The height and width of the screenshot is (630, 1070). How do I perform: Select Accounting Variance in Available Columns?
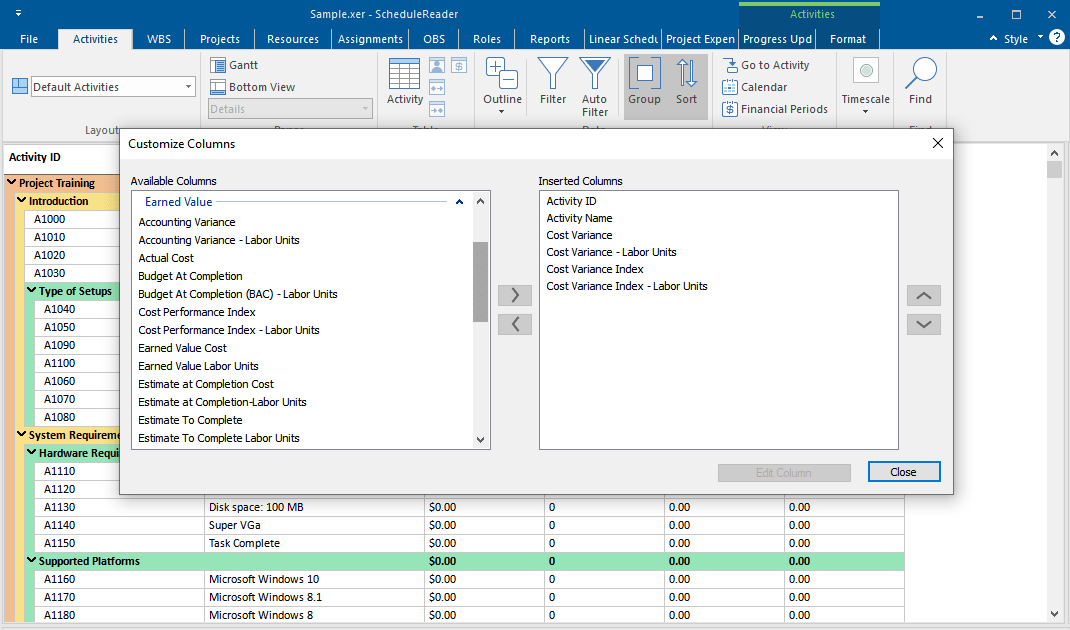187,222
